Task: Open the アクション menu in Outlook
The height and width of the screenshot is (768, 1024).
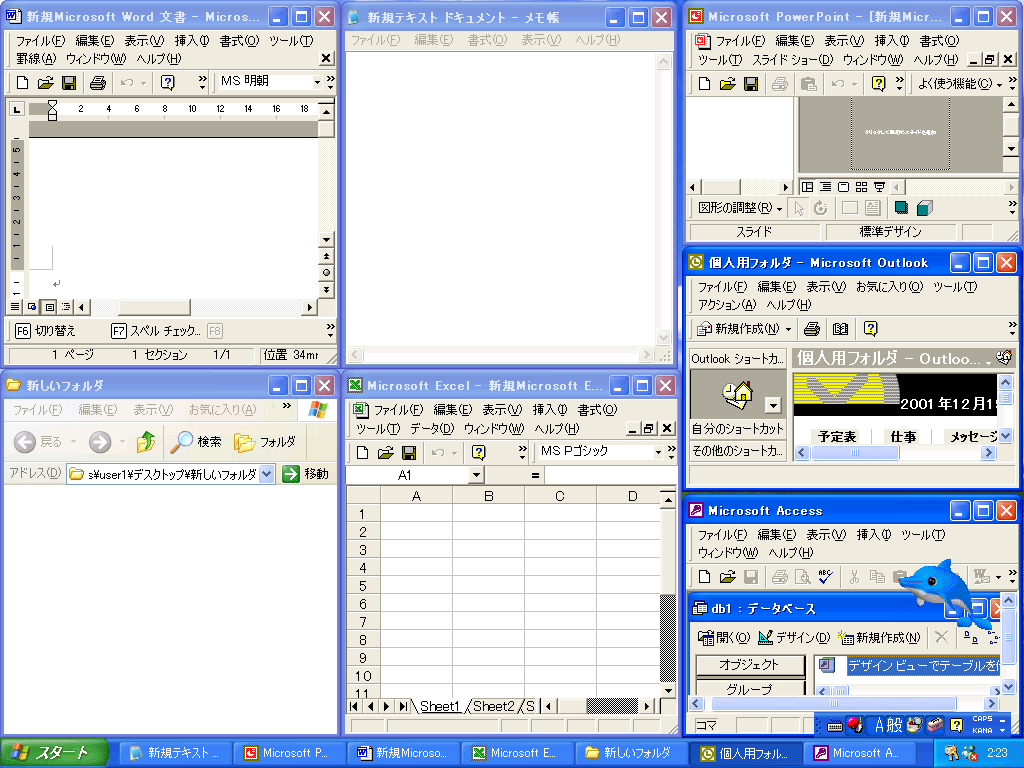Action: tap(727, 305)
